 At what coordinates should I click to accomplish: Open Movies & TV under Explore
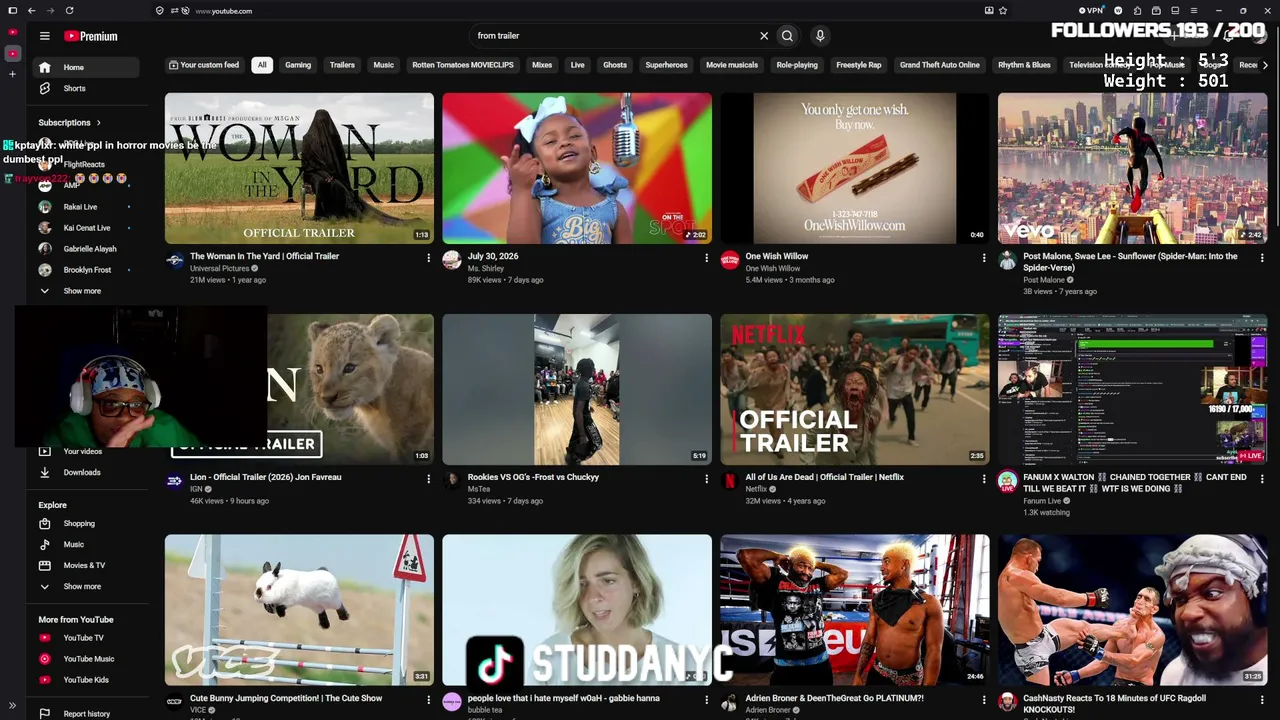(x=84, y=566)
